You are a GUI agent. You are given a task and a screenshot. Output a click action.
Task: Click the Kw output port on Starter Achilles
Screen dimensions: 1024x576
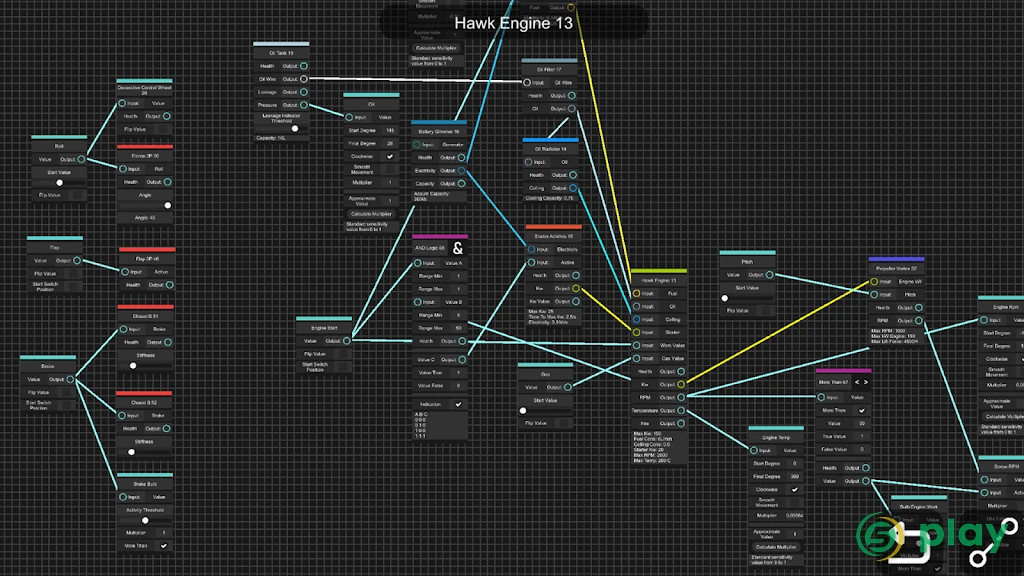point(576,288)
